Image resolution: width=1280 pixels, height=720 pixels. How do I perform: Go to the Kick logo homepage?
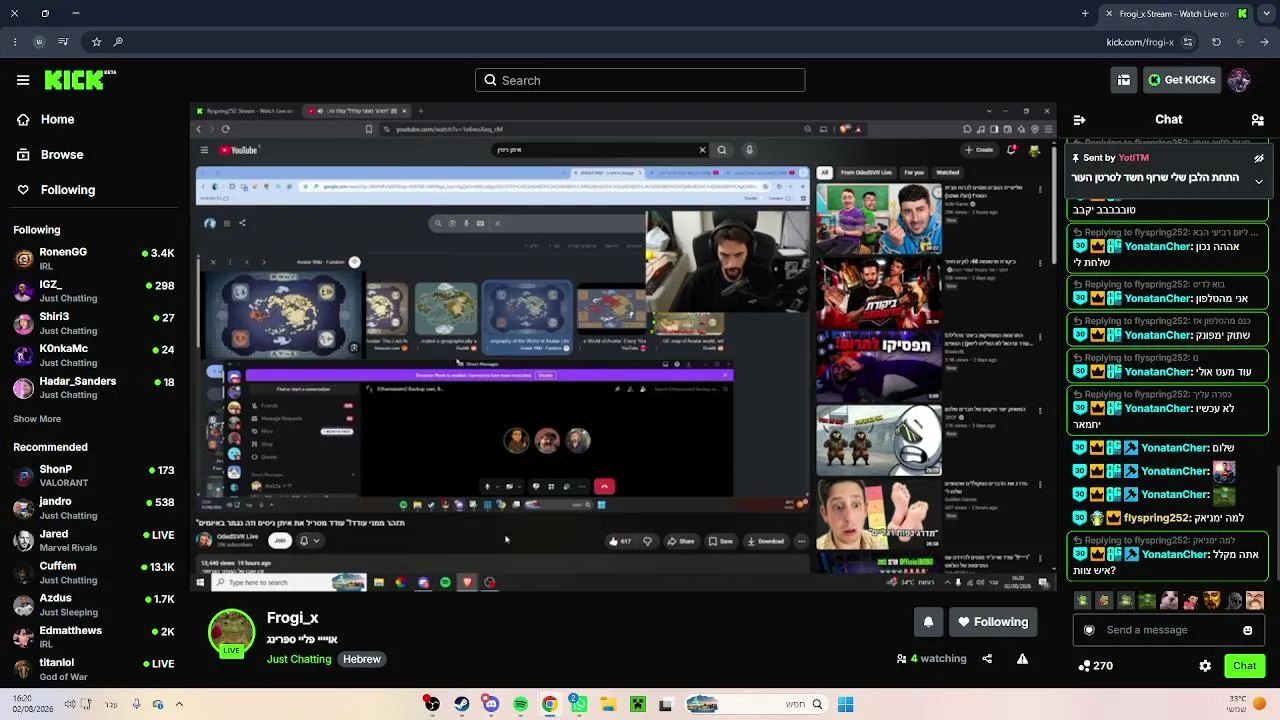pyautogui.click(x=80, y=80)
